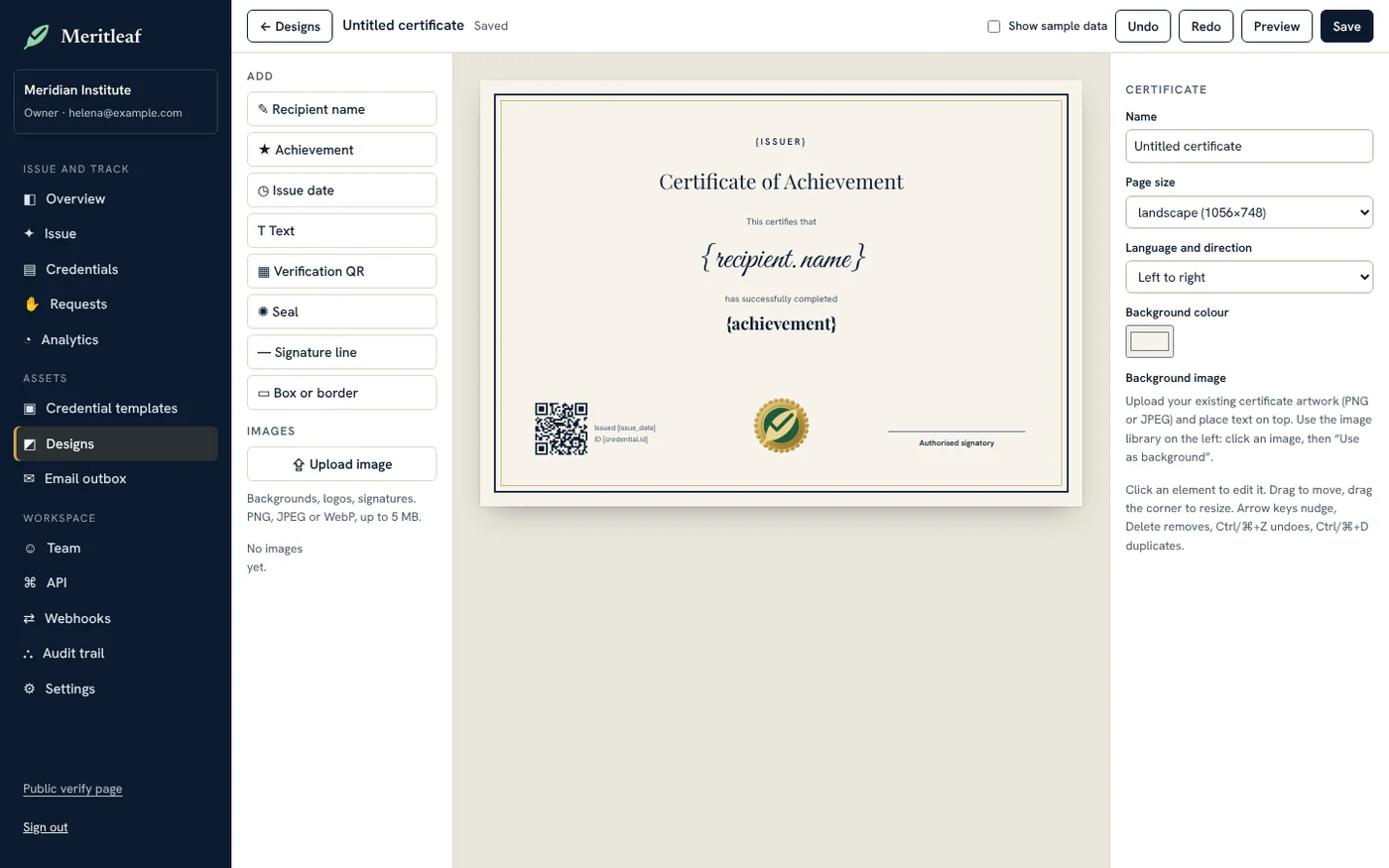Select the seal badge on certificate

[x=781, y=426]
